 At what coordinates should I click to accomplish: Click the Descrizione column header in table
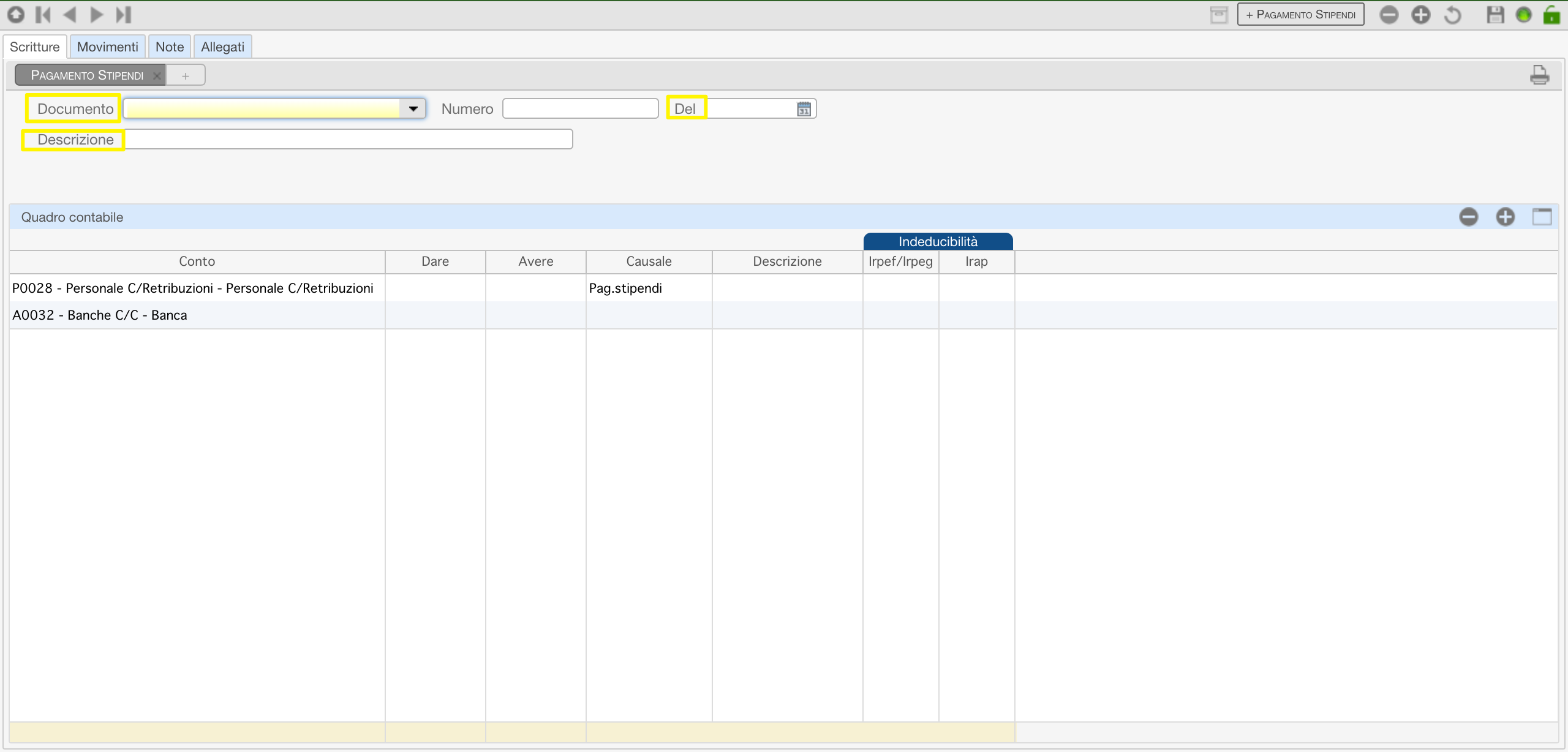click(x=788, y=261)
